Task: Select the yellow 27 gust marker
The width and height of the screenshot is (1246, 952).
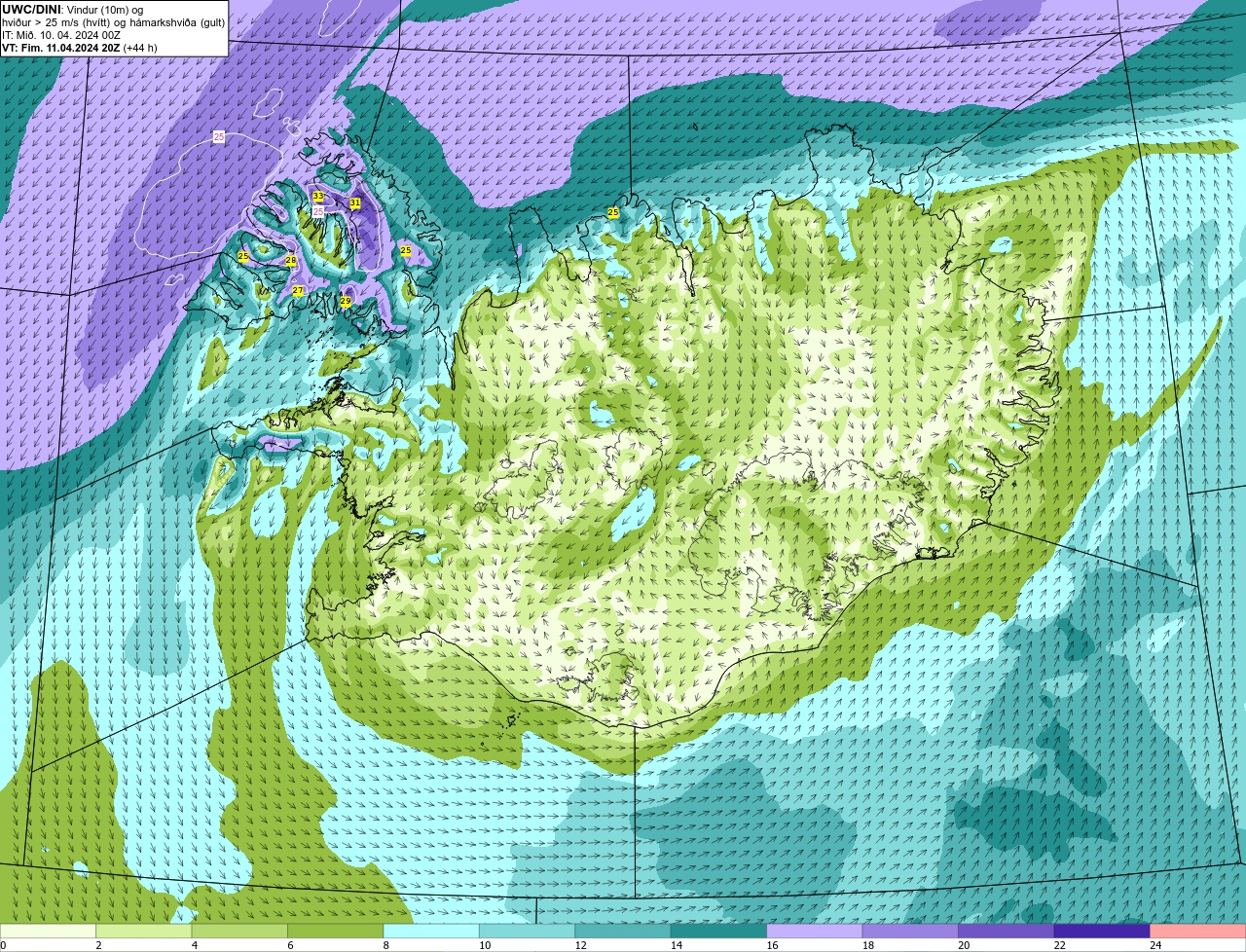Action: pos(298,291)
